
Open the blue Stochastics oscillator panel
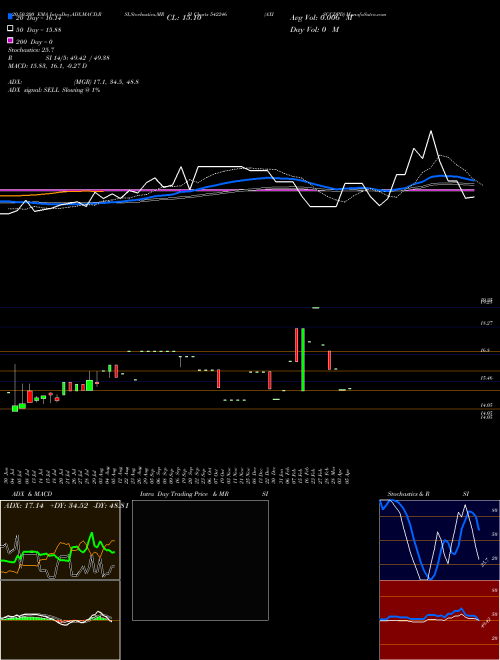coord(439,540)
